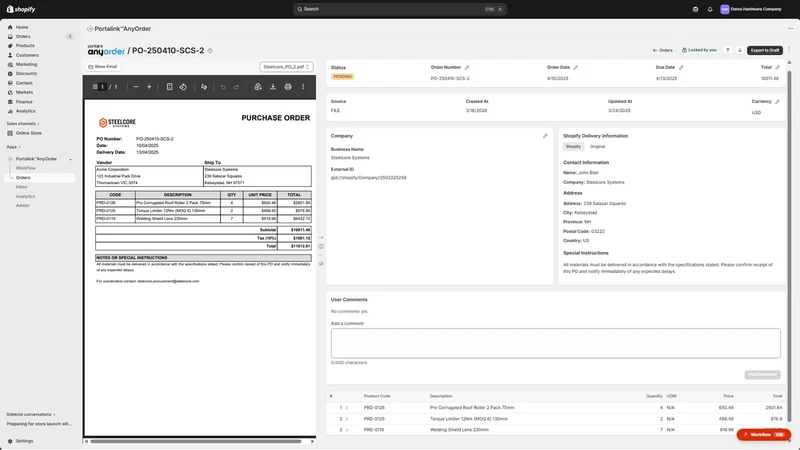This screenshot has width=800, height=450.
Task: Open Admin under Portalink AnyOrder
Action: pos(22,206)
